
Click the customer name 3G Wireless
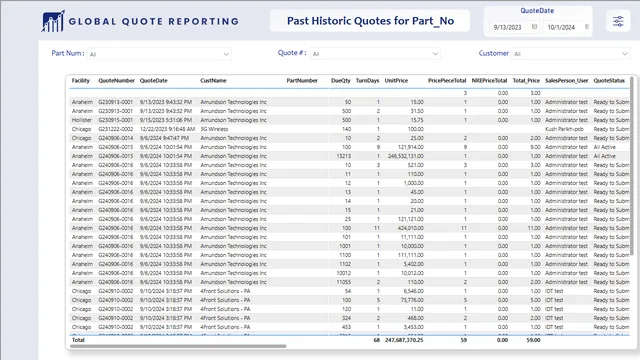pos(214,129)
